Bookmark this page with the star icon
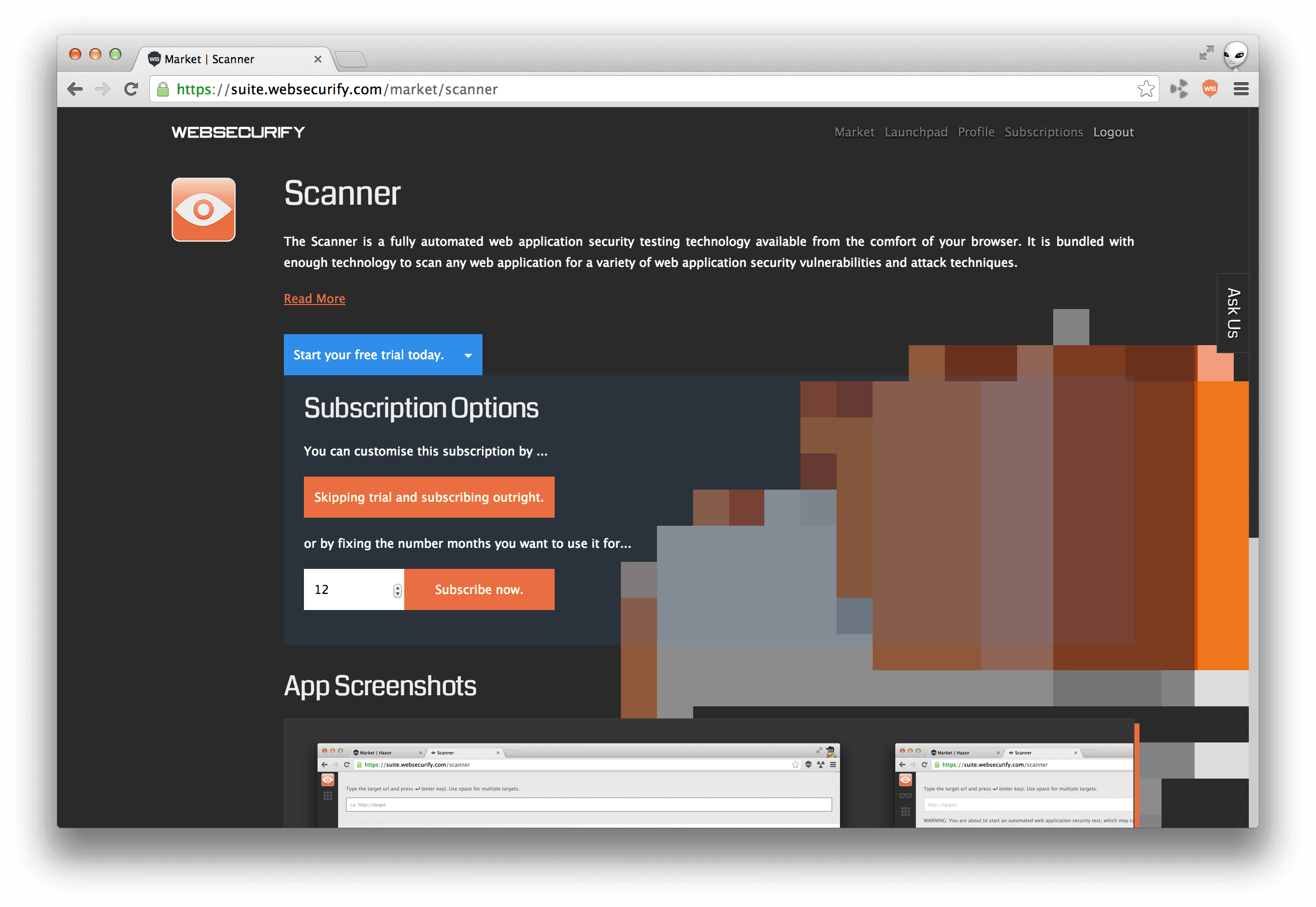The height and width of the screenshot is (907, 1316). click(x=1145, y=89)
